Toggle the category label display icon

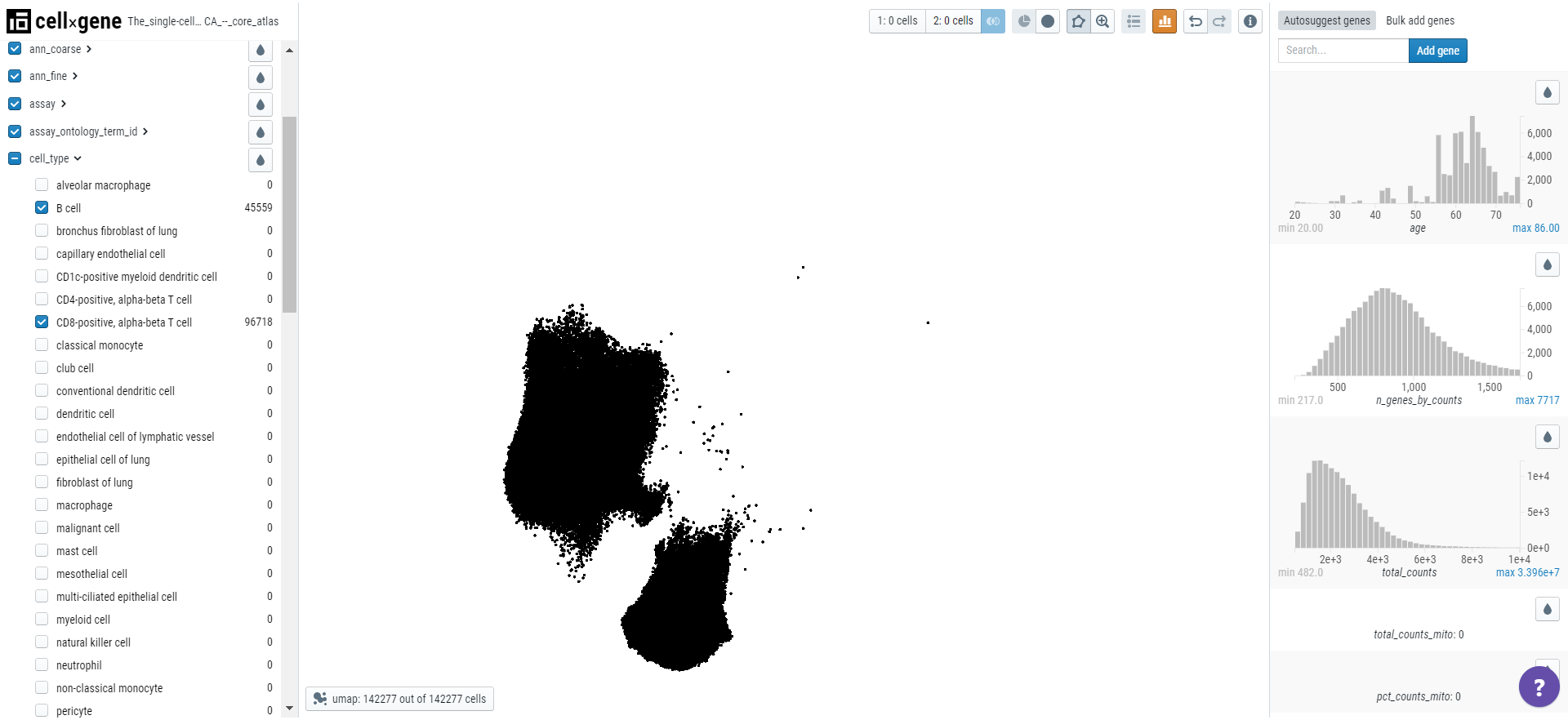(1024, 21)
